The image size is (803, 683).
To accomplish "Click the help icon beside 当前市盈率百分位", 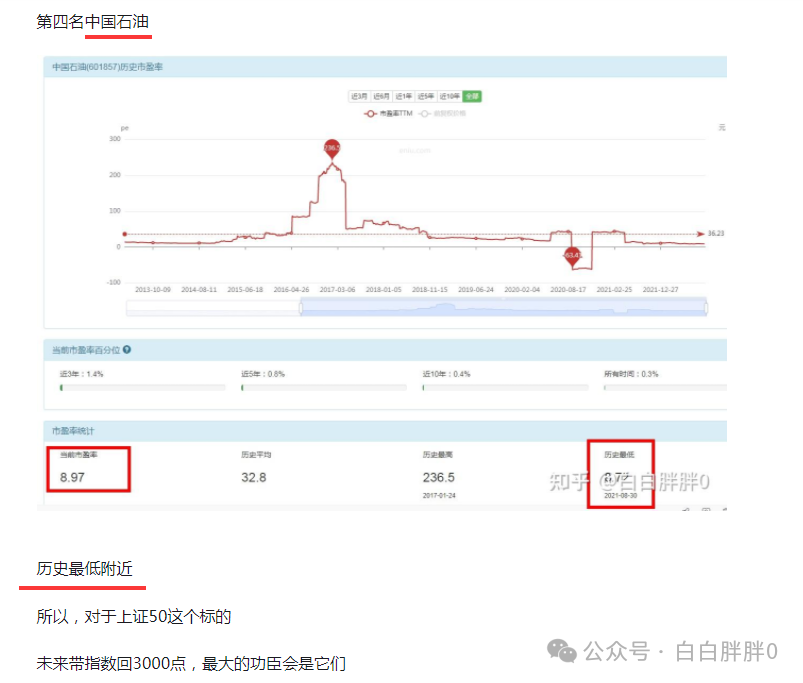I will 127,350.
